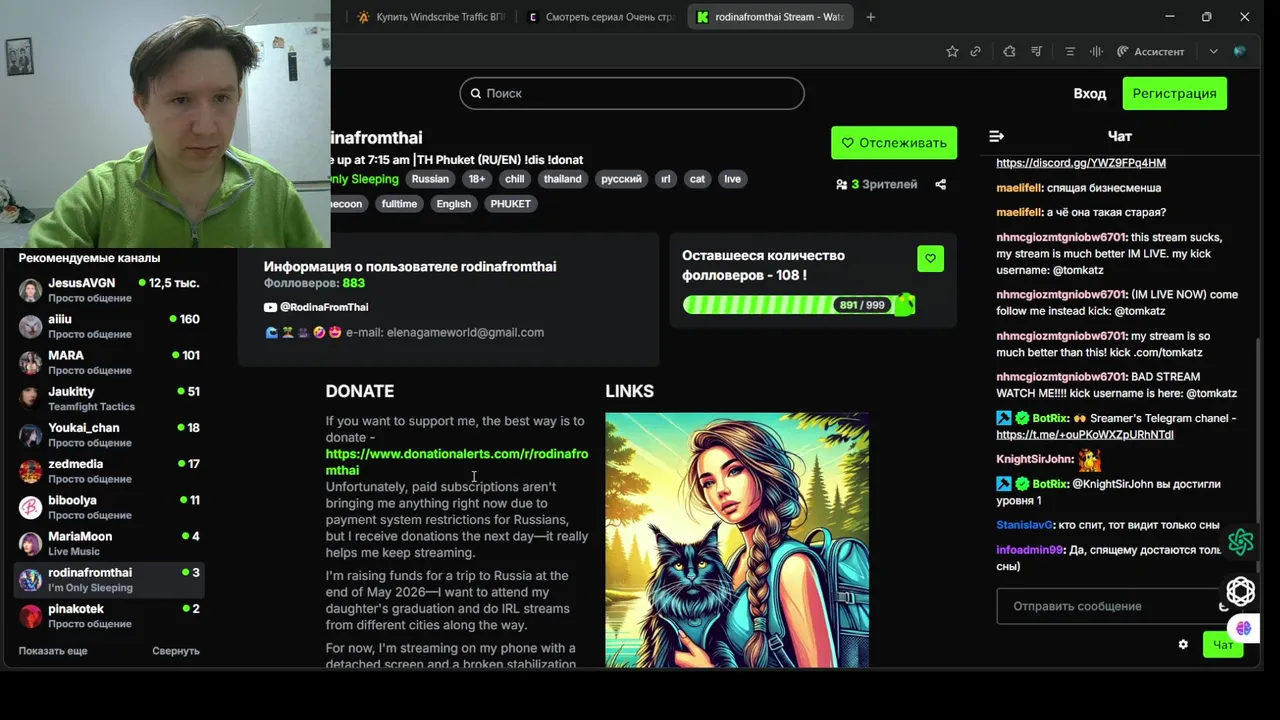Click the maeliefell username asking 'а чё она такая старая?'
The image size is (1280, 720).
coord(1019,212)
